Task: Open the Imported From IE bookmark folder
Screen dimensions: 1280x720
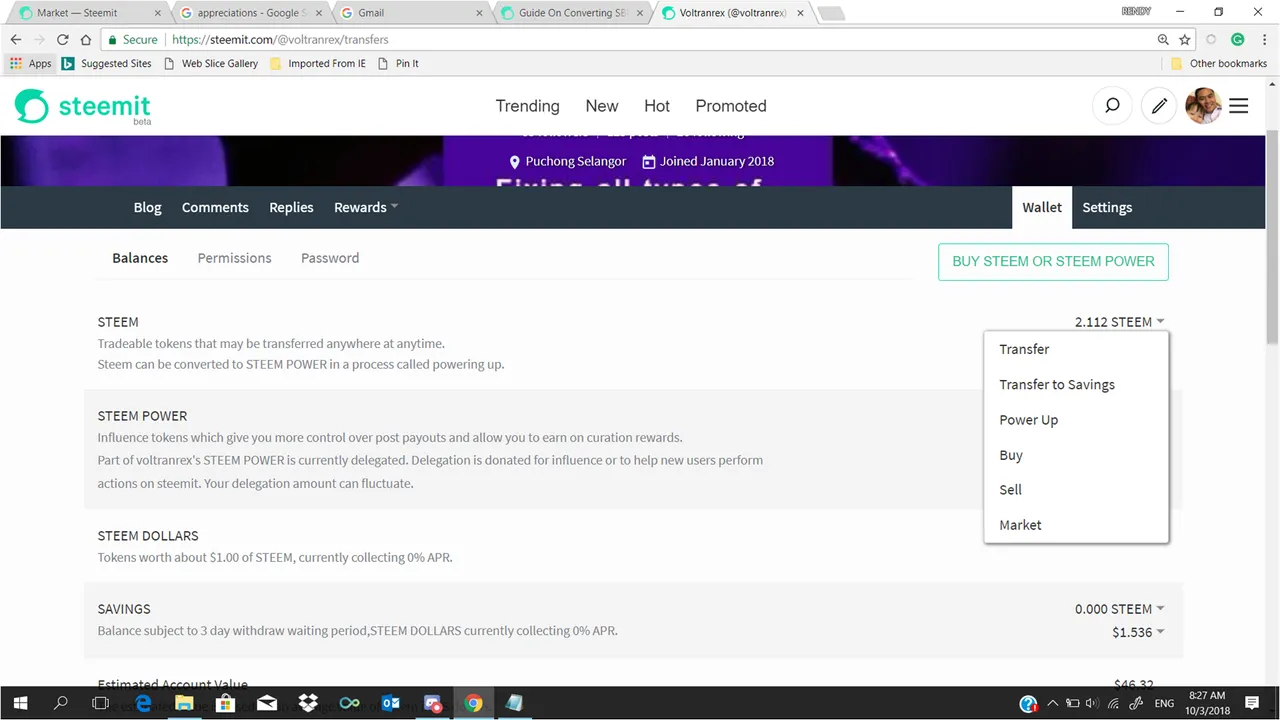Action: [x=318, y=63]
